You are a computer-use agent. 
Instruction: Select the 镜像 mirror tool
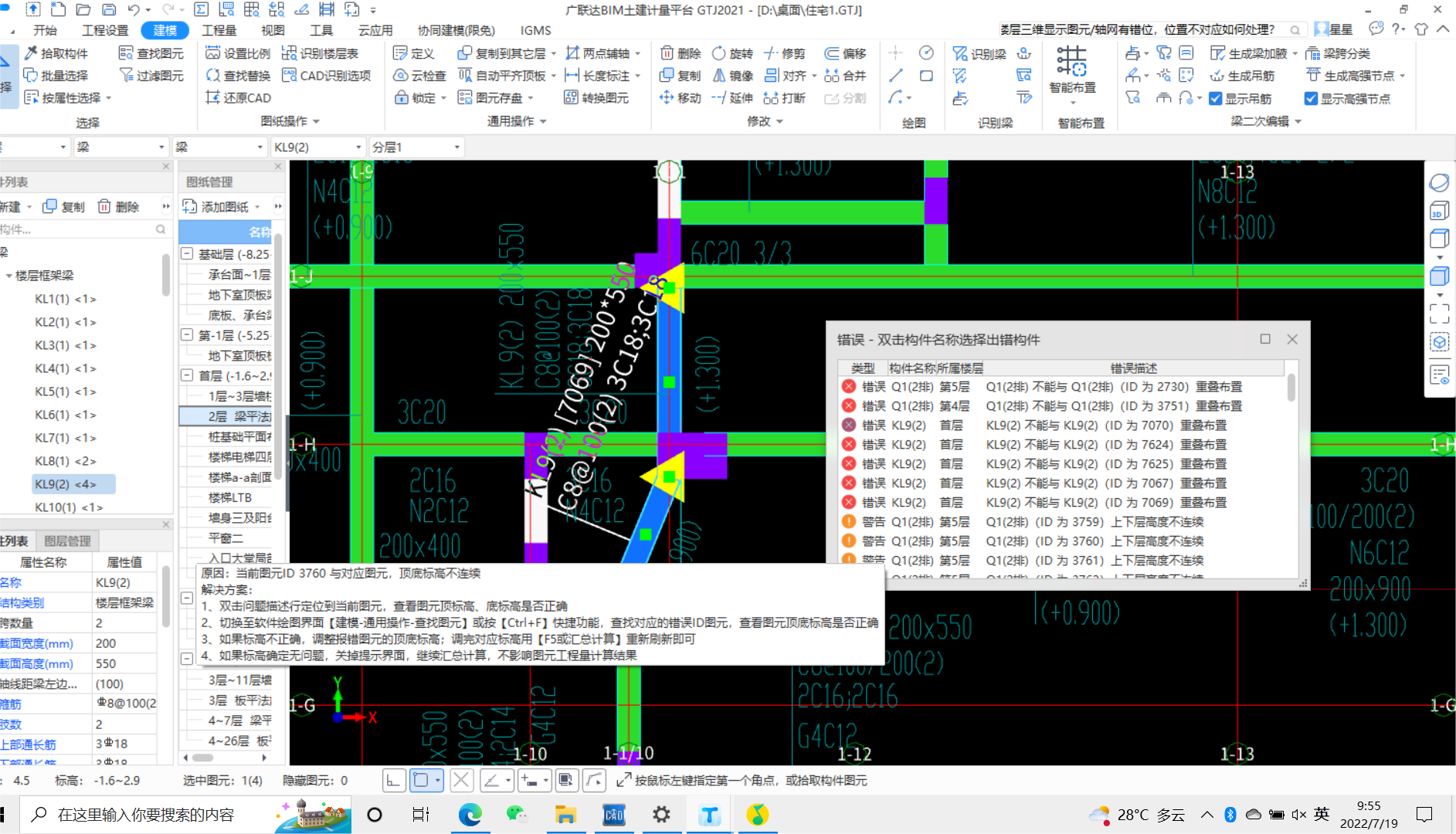click(732, 76)
